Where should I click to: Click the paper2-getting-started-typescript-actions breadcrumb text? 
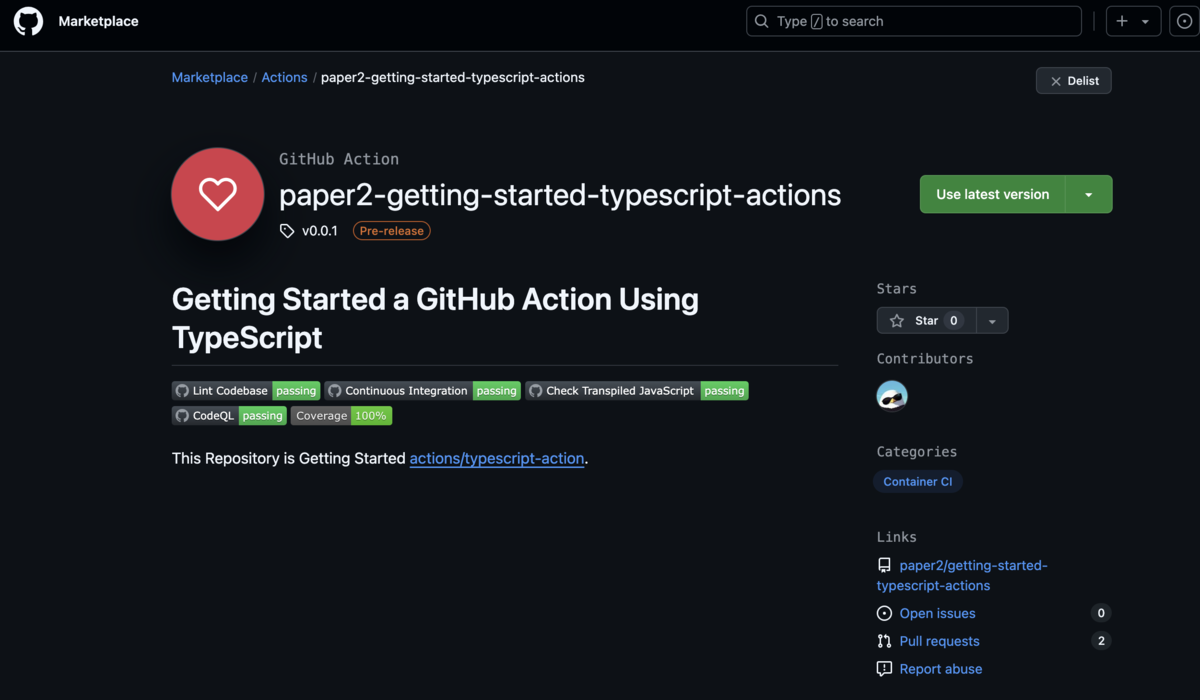coord(453,77)
